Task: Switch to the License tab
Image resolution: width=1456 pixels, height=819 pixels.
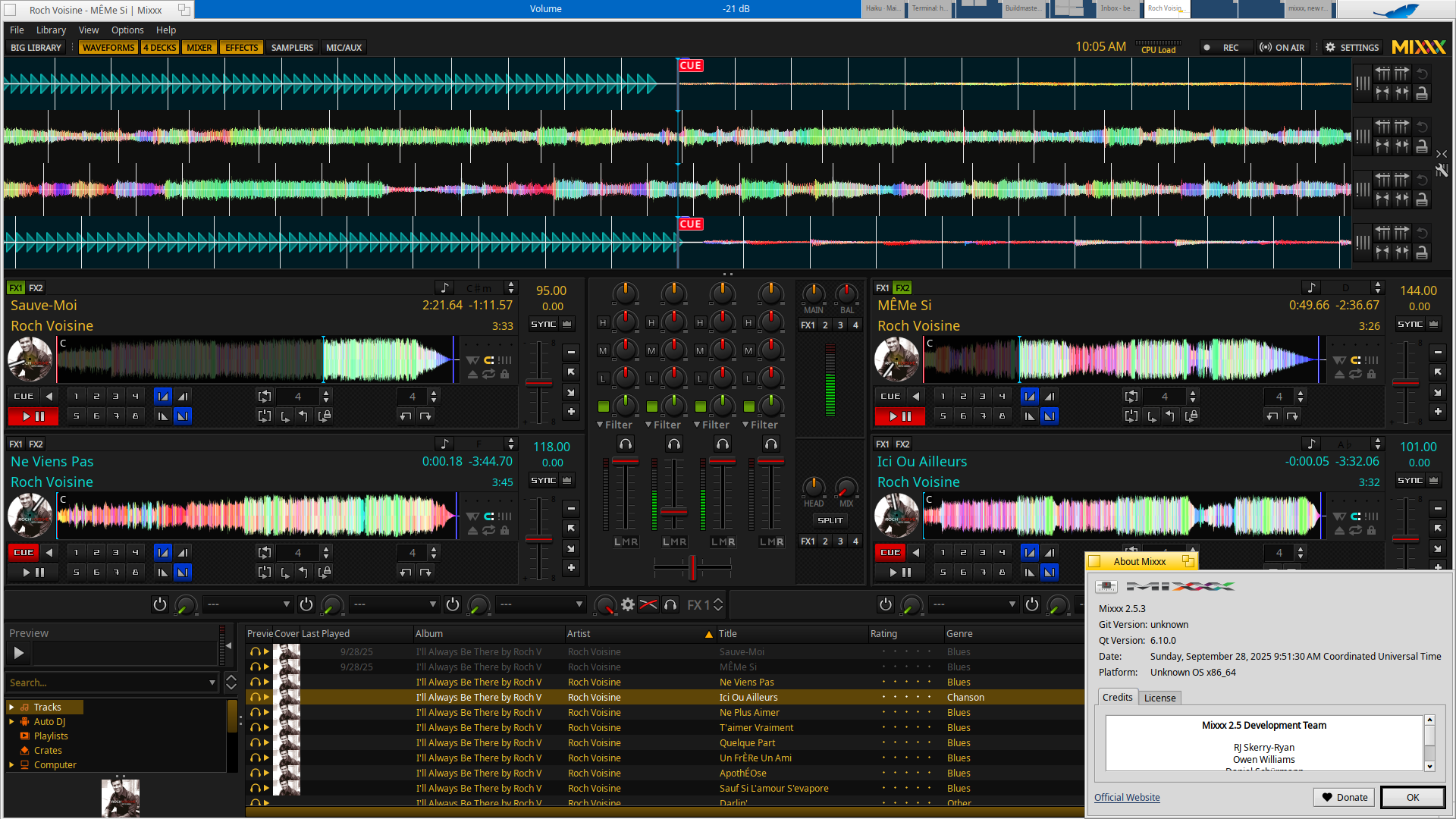Action: pos(1159,698)
